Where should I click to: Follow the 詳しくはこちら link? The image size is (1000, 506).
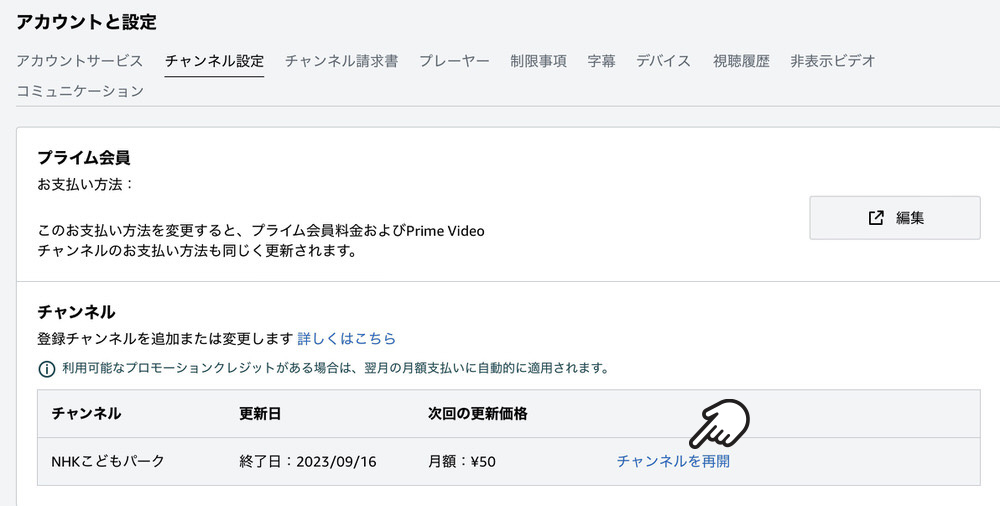click(346, 339)
